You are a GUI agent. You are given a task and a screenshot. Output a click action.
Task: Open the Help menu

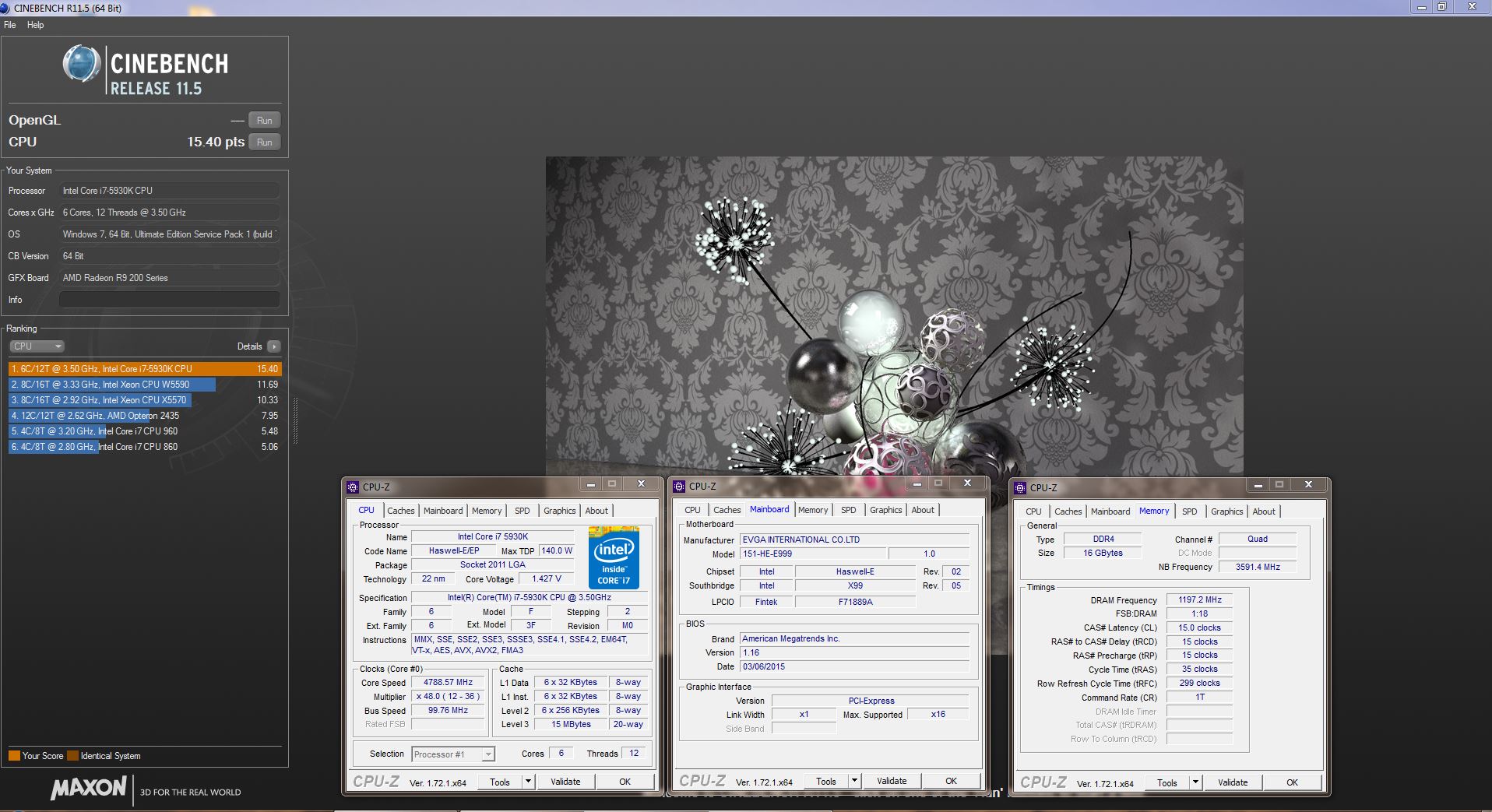pyautogui.click(x=36, y=25)
